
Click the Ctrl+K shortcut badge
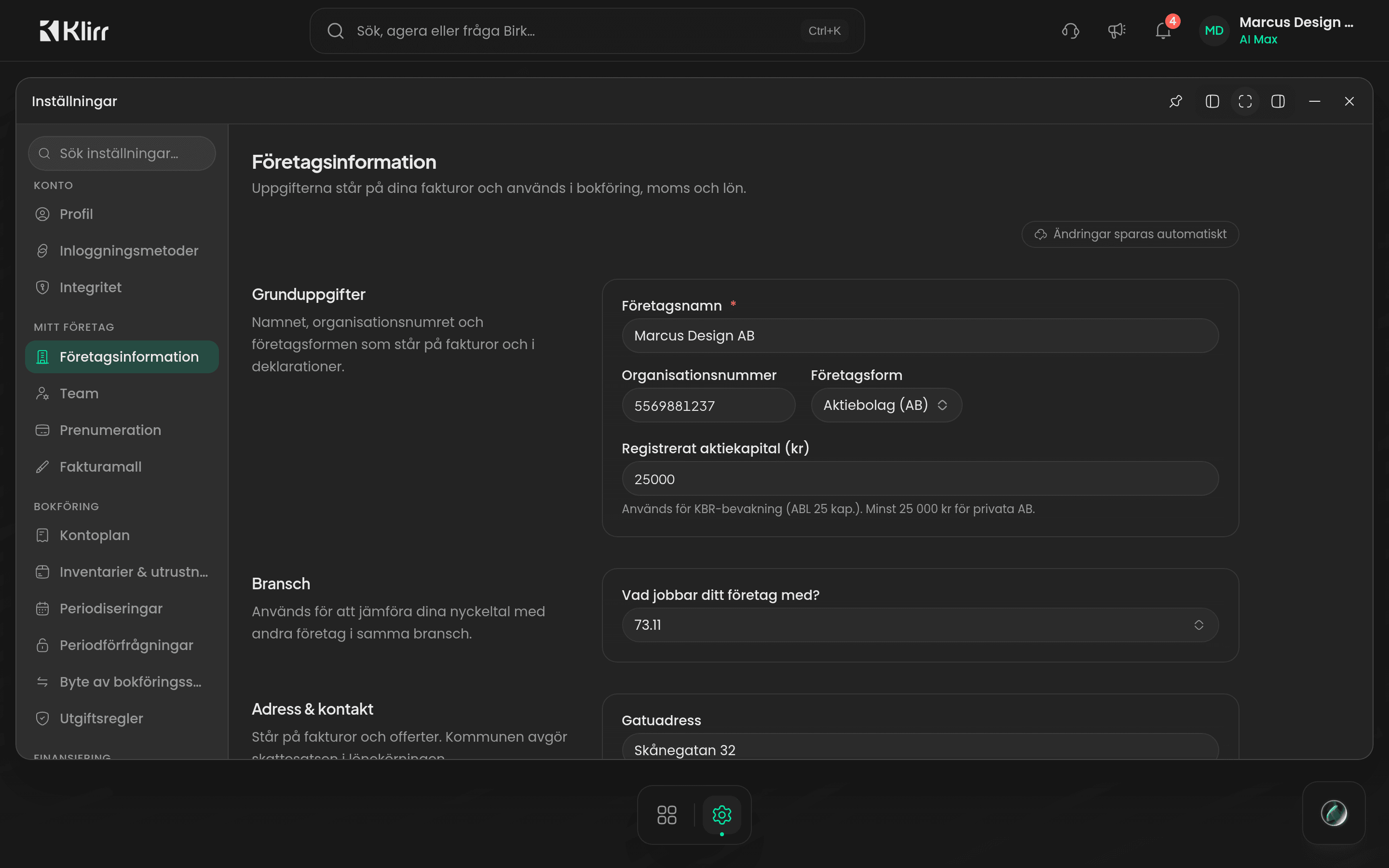824,31
